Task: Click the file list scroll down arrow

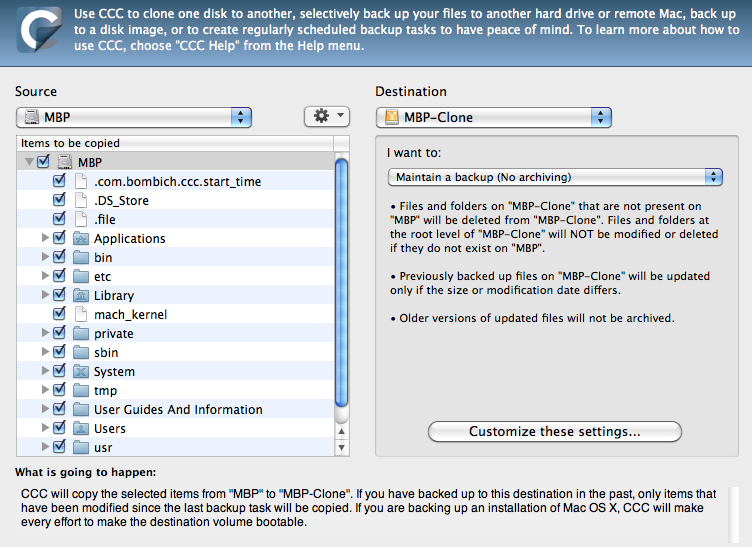Action: tap(341, 448)
